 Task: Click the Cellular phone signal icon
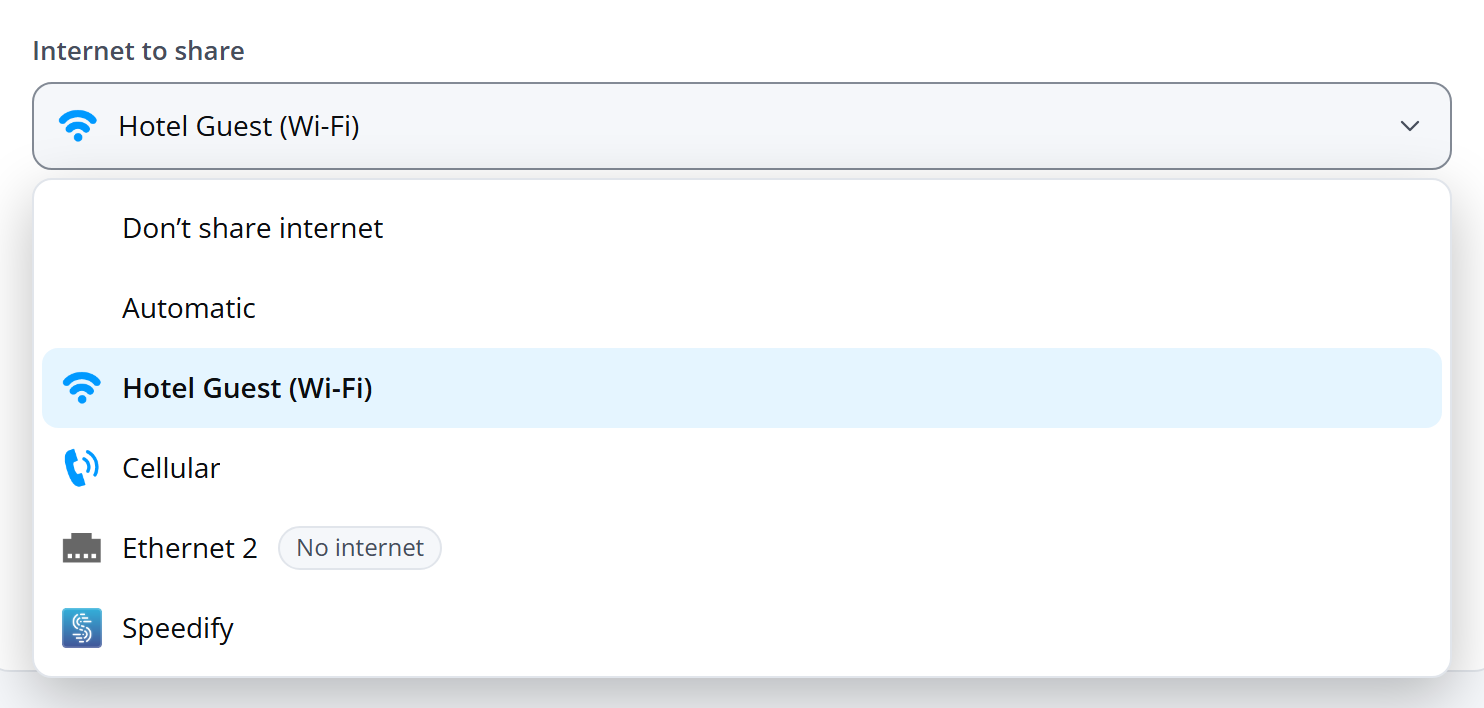click(x=82, y=468)
